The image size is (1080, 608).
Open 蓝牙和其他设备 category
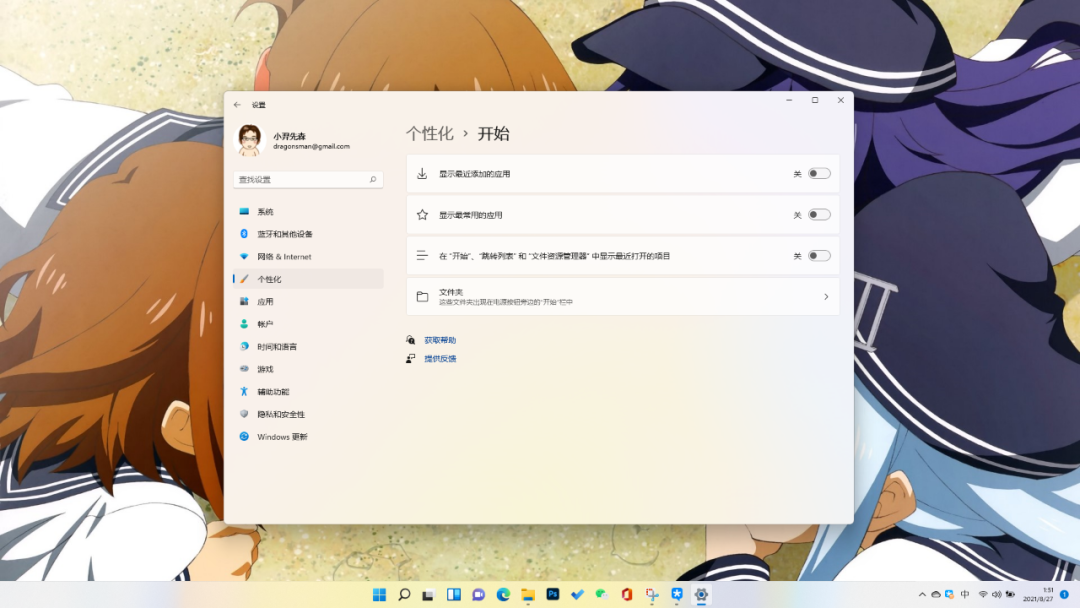[x=308, y=234]
